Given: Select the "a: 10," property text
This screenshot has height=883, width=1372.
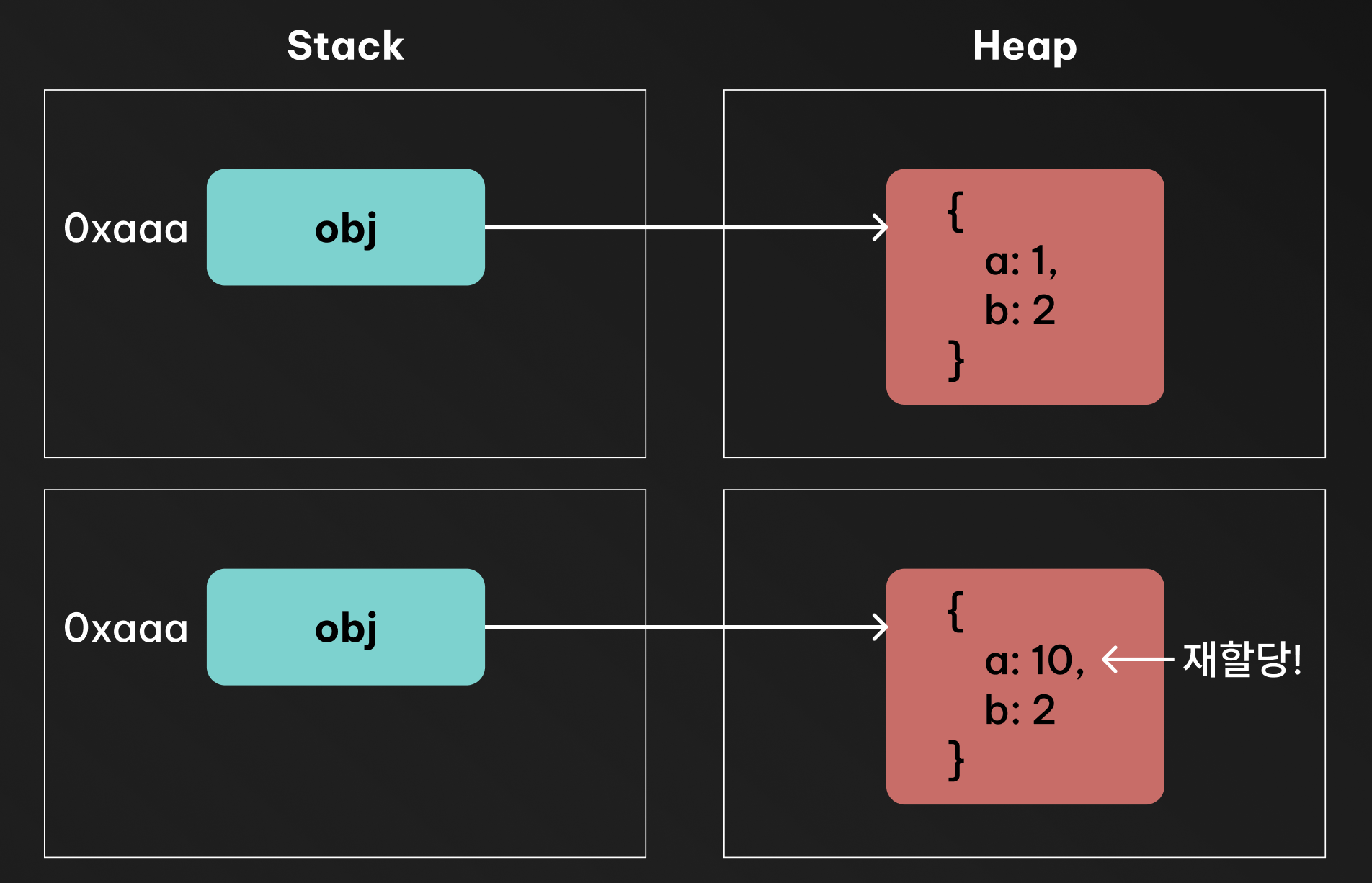Looking at the screenshot, I should pos(1034,660).
